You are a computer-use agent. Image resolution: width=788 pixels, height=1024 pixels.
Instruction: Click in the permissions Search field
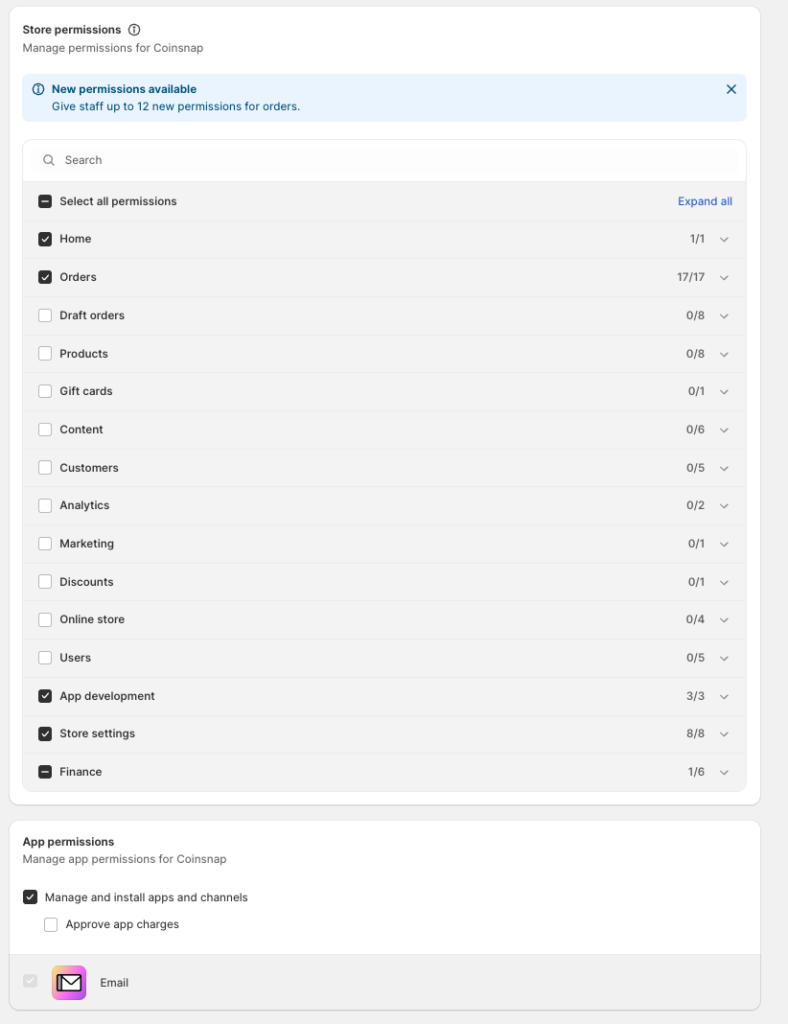point(390,160)
